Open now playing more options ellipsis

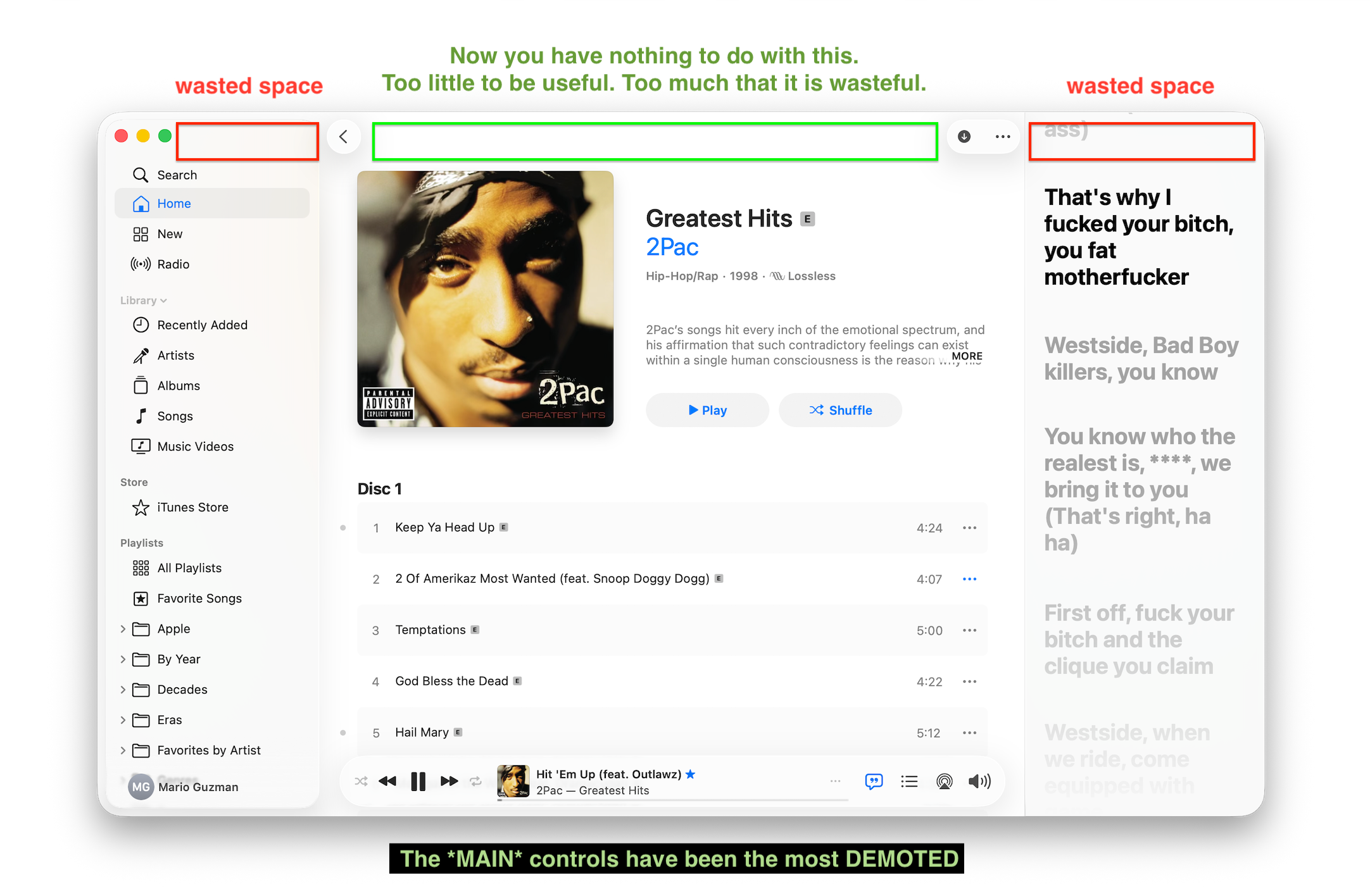click(x=836, y=781)
